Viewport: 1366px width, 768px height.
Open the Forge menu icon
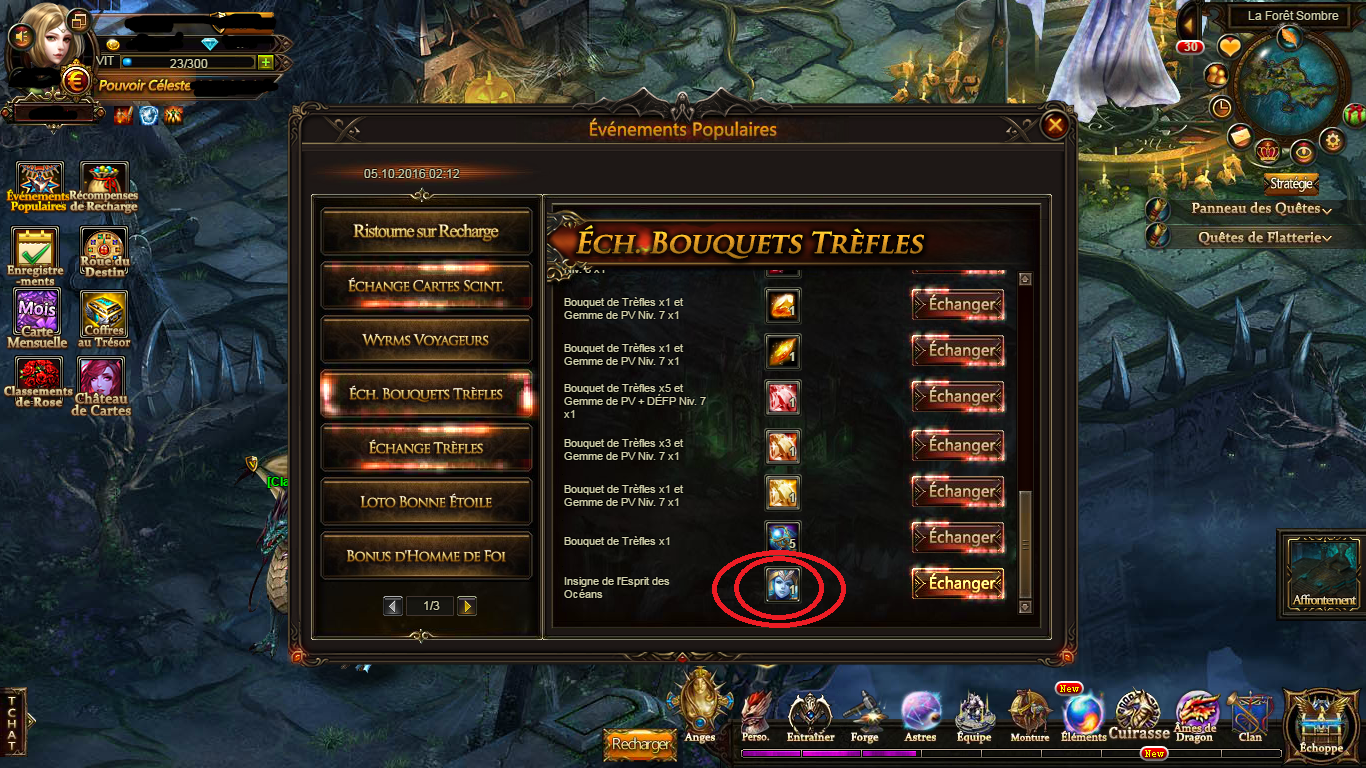coord(864,715)
